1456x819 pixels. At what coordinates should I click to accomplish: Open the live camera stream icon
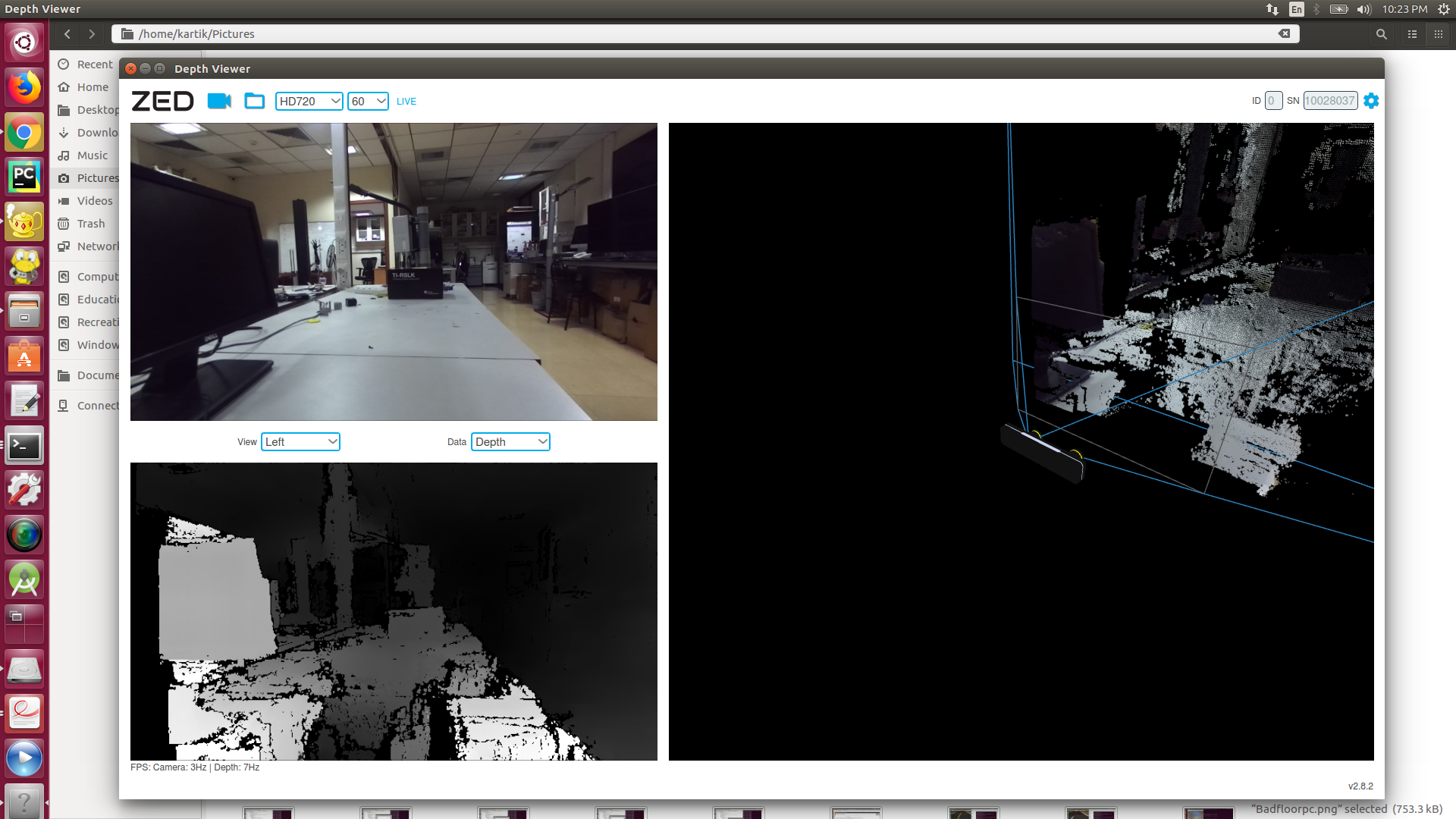219,101
